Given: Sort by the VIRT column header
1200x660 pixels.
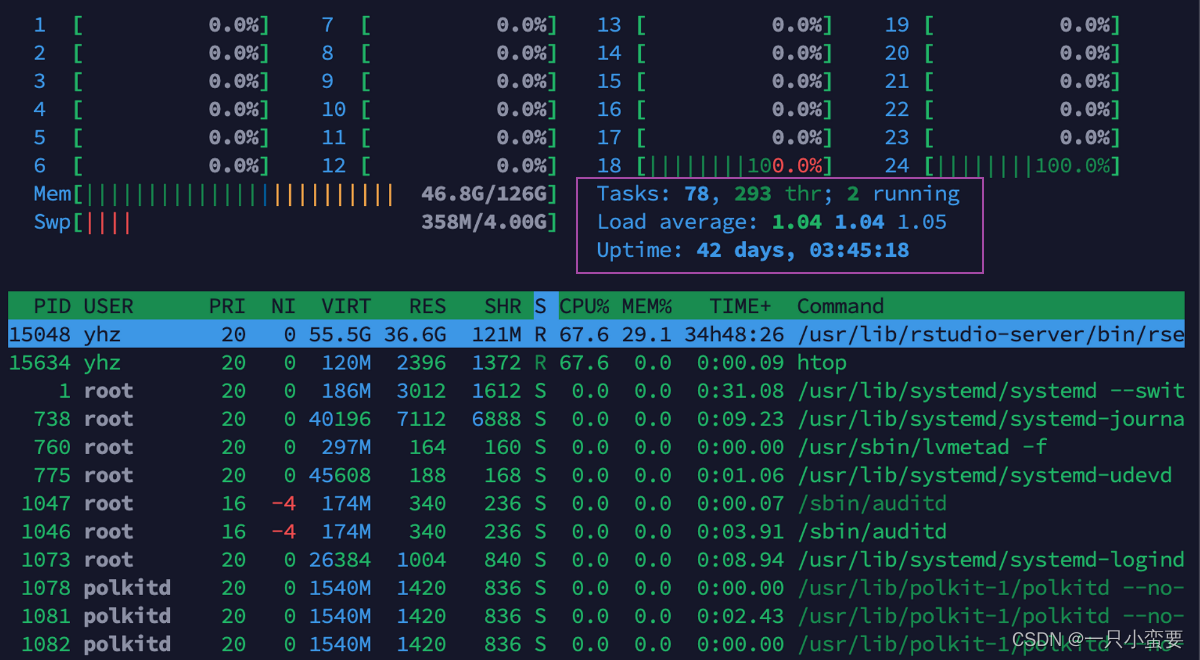Looking at the screenshot, I should [346, 306].
